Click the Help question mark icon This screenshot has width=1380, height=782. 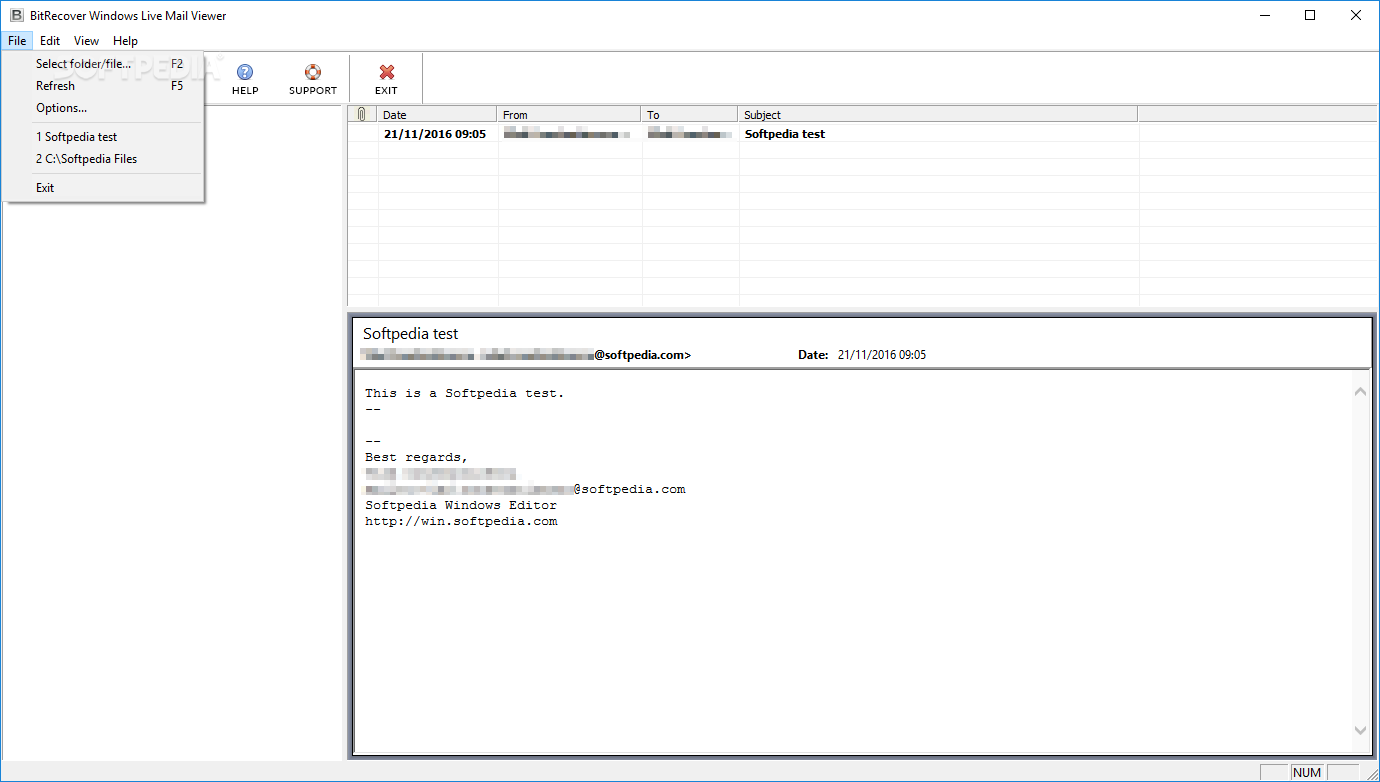245,72
